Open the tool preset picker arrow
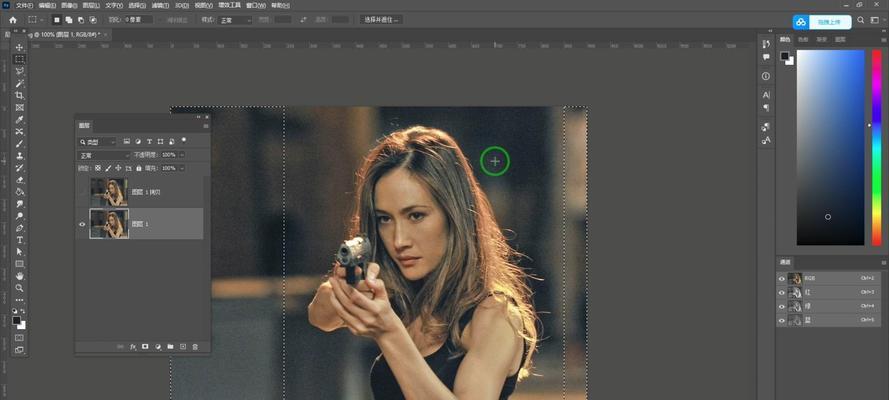Screen dimensions: 889x400 [42, 20]
